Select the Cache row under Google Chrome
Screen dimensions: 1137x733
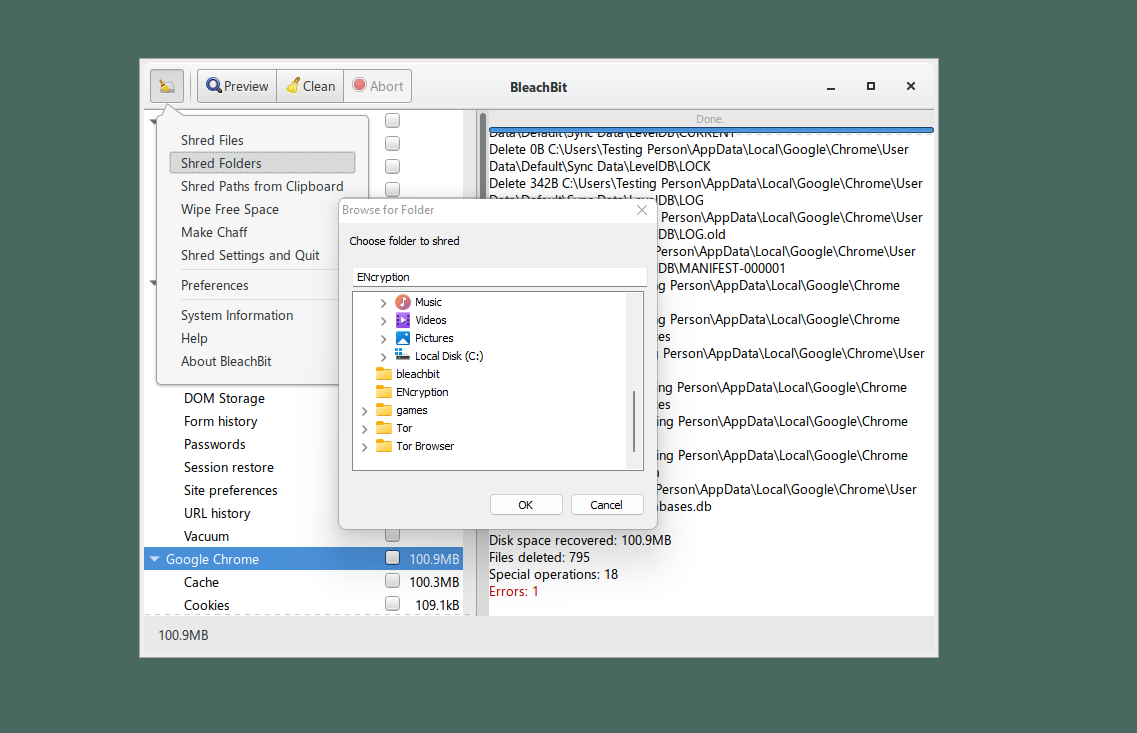point(303,582)
